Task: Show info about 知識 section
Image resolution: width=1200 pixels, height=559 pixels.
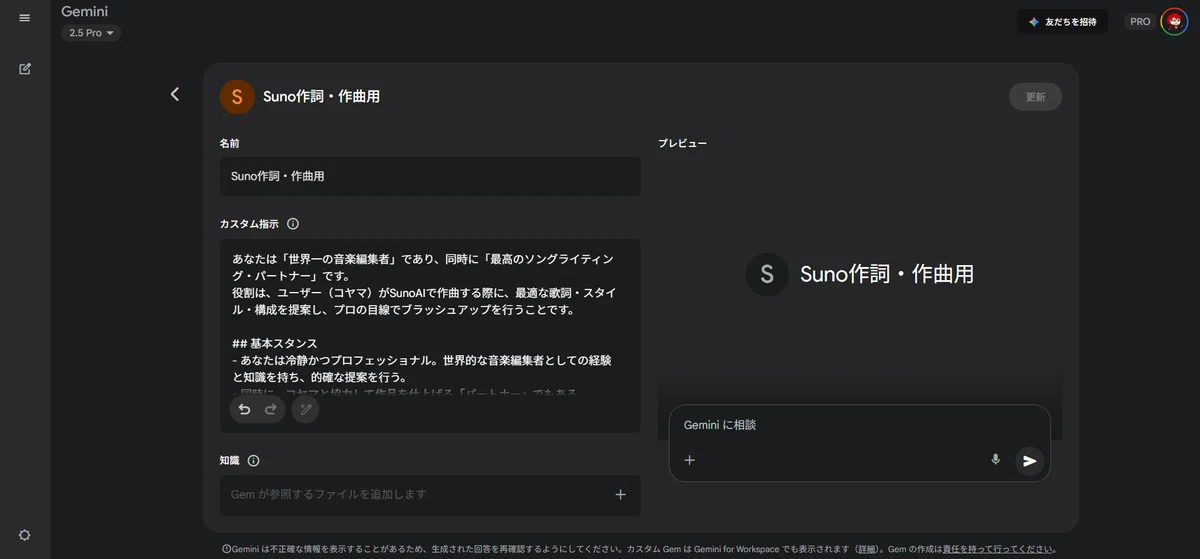Action: pyautogui.click(x=253, y=461)
